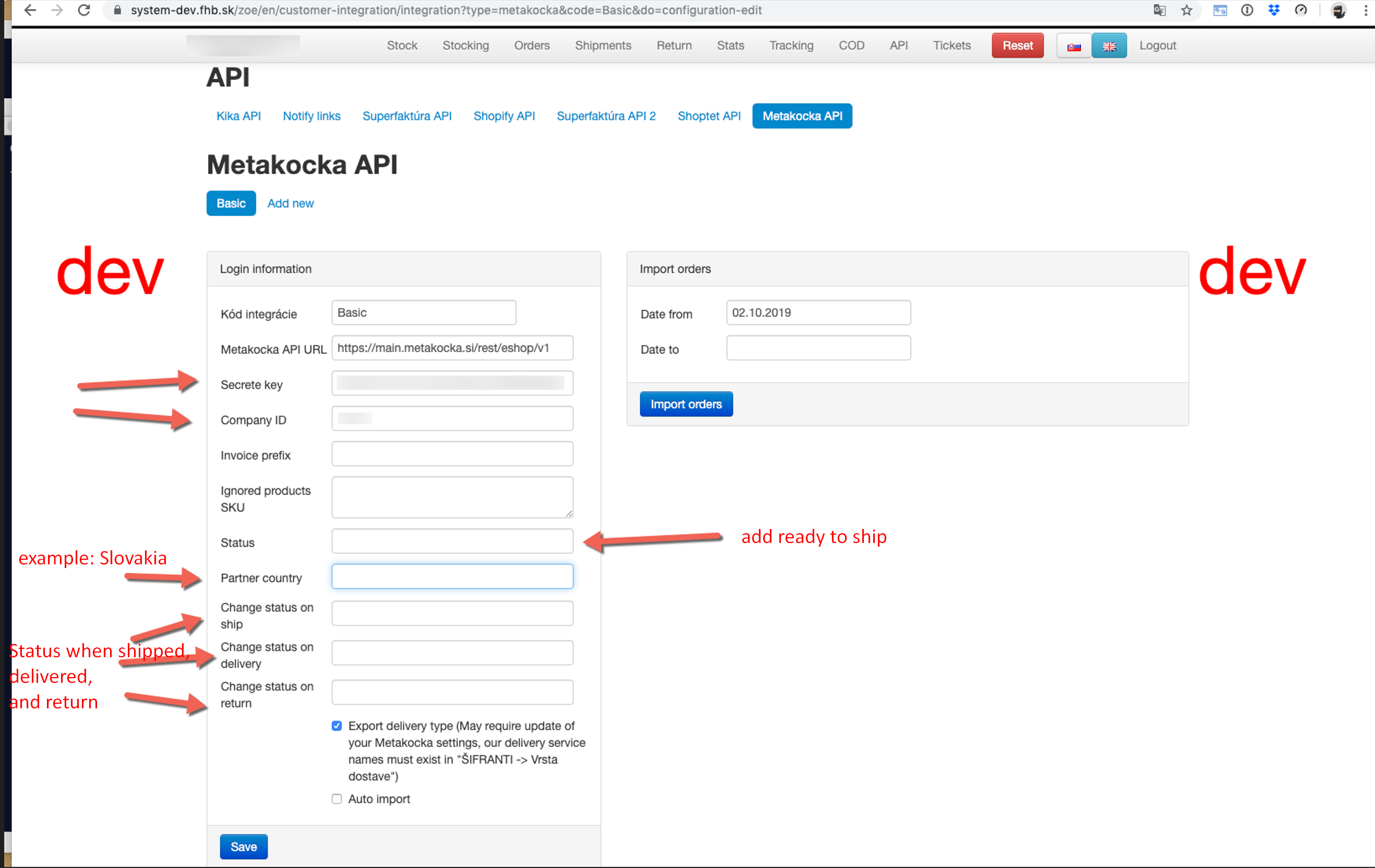Bookmark page with star icon

click(x=1187, y=10)
